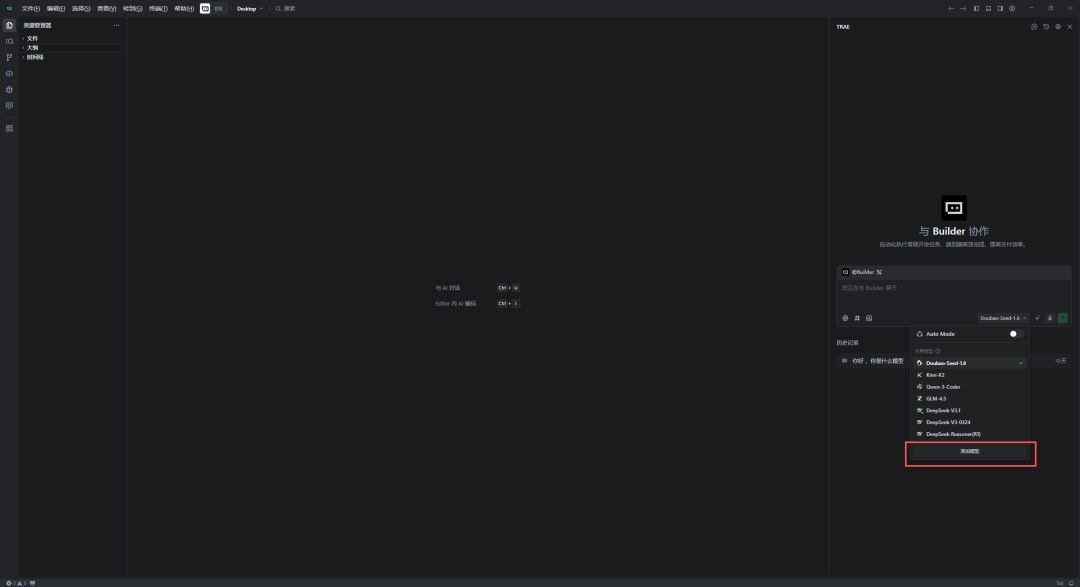Collapse the Doubao-Seed-1.6 model selector
Screen dimensions: 1080x587
pos(1003,318)
